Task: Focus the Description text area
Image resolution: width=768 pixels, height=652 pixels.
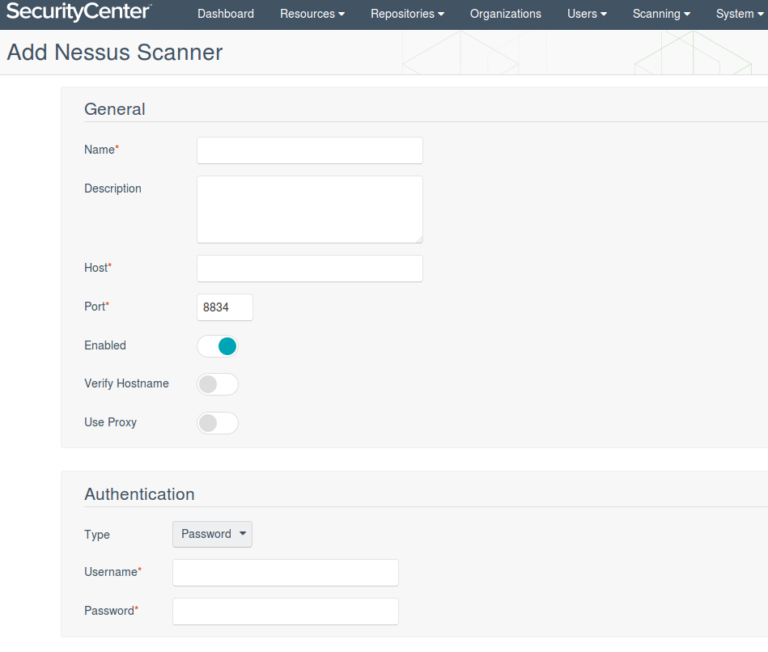Action: coord(310,210)
